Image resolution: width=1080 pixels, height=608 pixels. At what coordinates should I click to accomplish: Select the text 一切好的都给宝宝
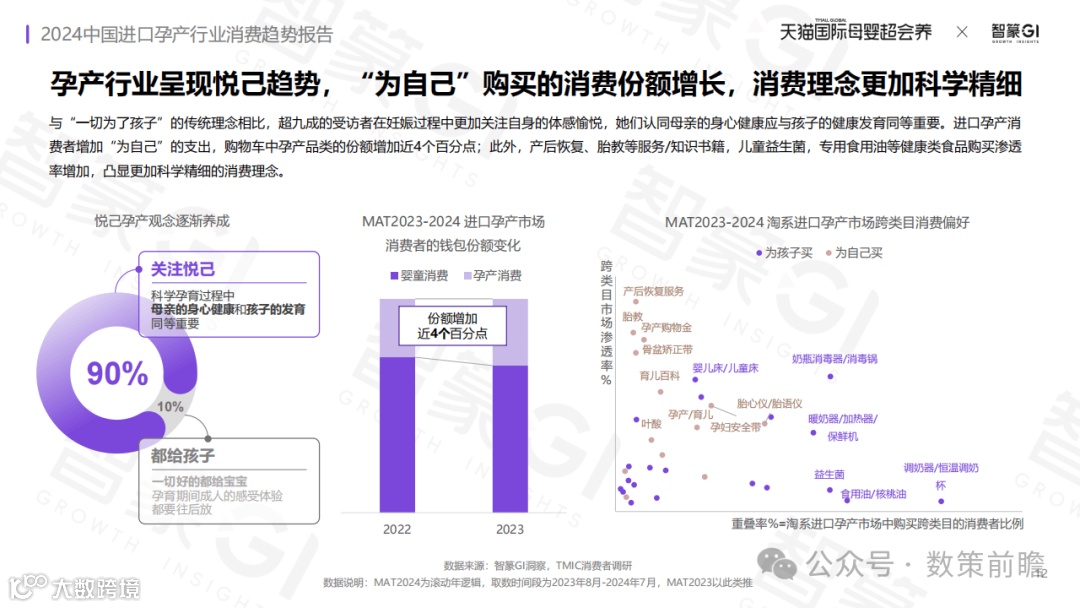point(199,481)
